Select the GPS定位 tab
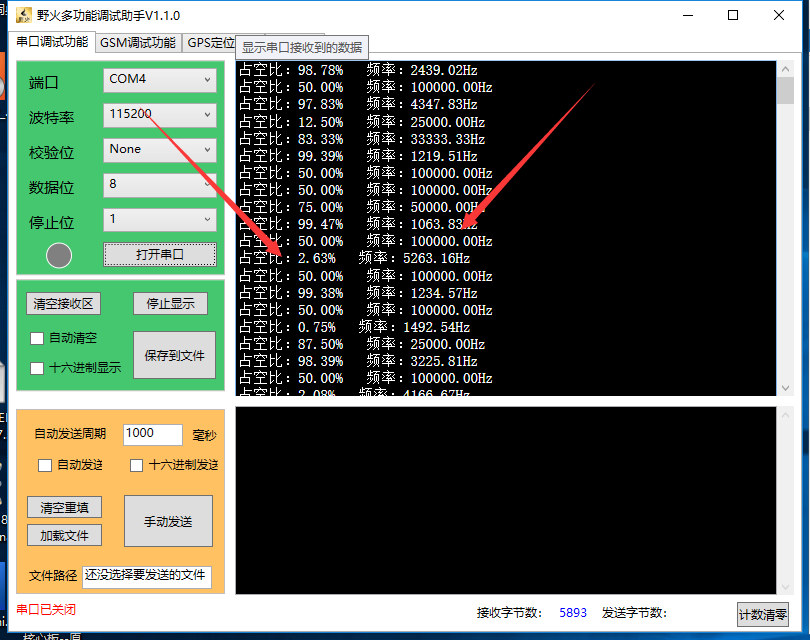This screenshot has width=810, height=640. [210, 42]
